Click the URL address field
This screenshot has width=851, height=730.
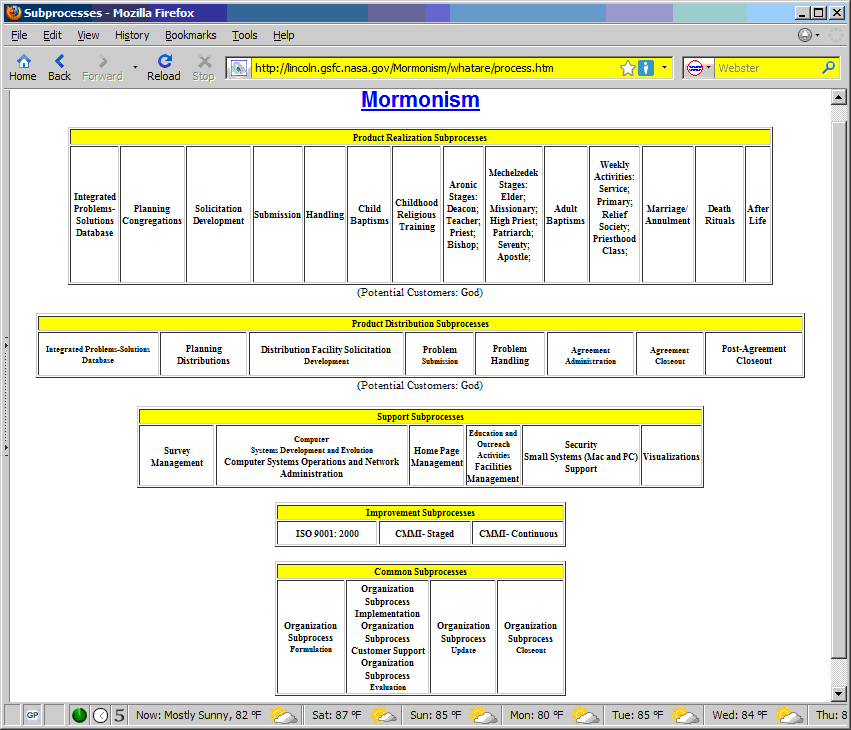(434, 68)
